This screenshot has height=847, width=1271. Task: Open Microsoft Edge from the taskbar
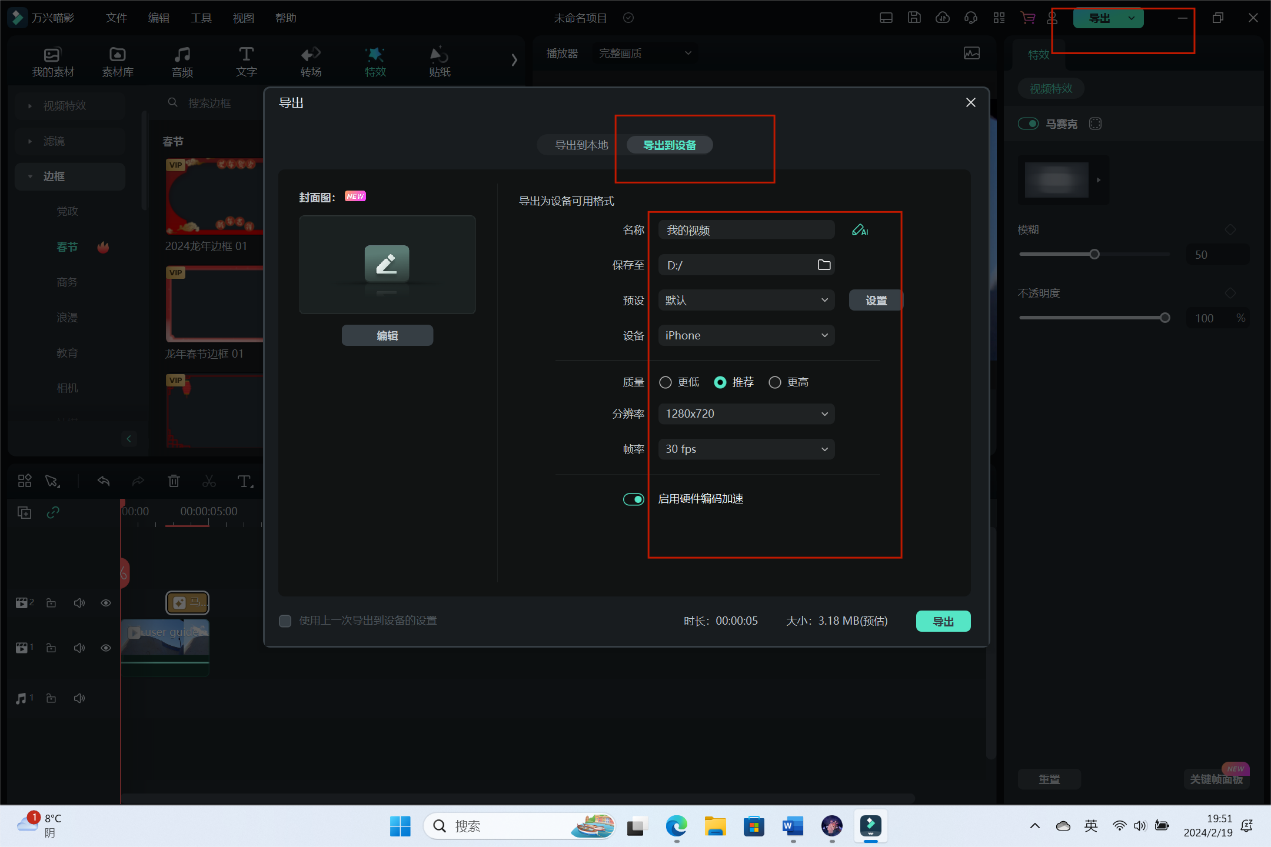point(677,826)
